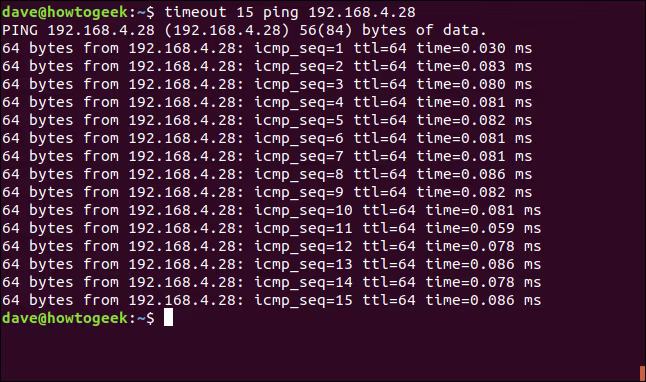Click the icmp_seq=15 text on the last line

point(303,300)
